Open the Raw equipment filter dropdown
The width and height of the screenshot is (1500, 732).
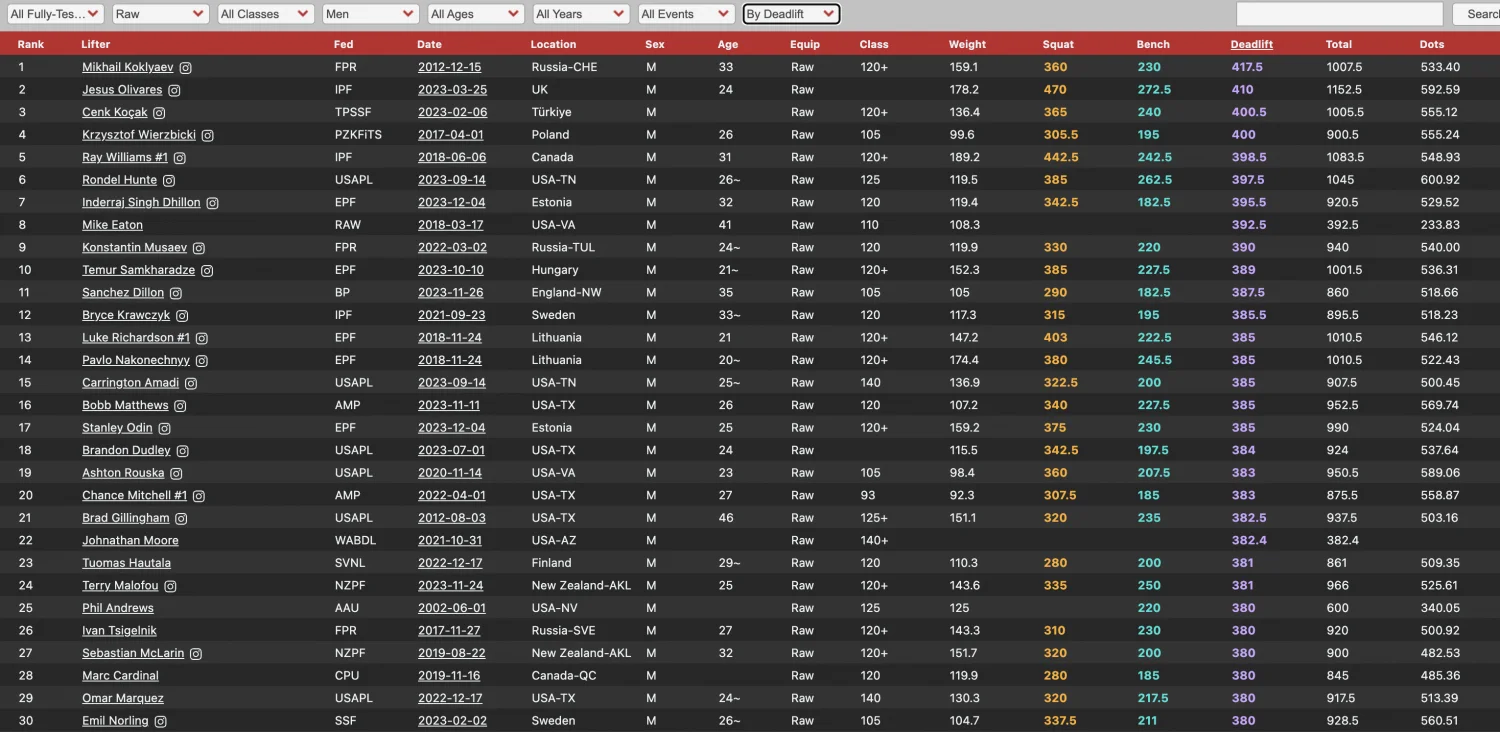(x=160, y=14)
